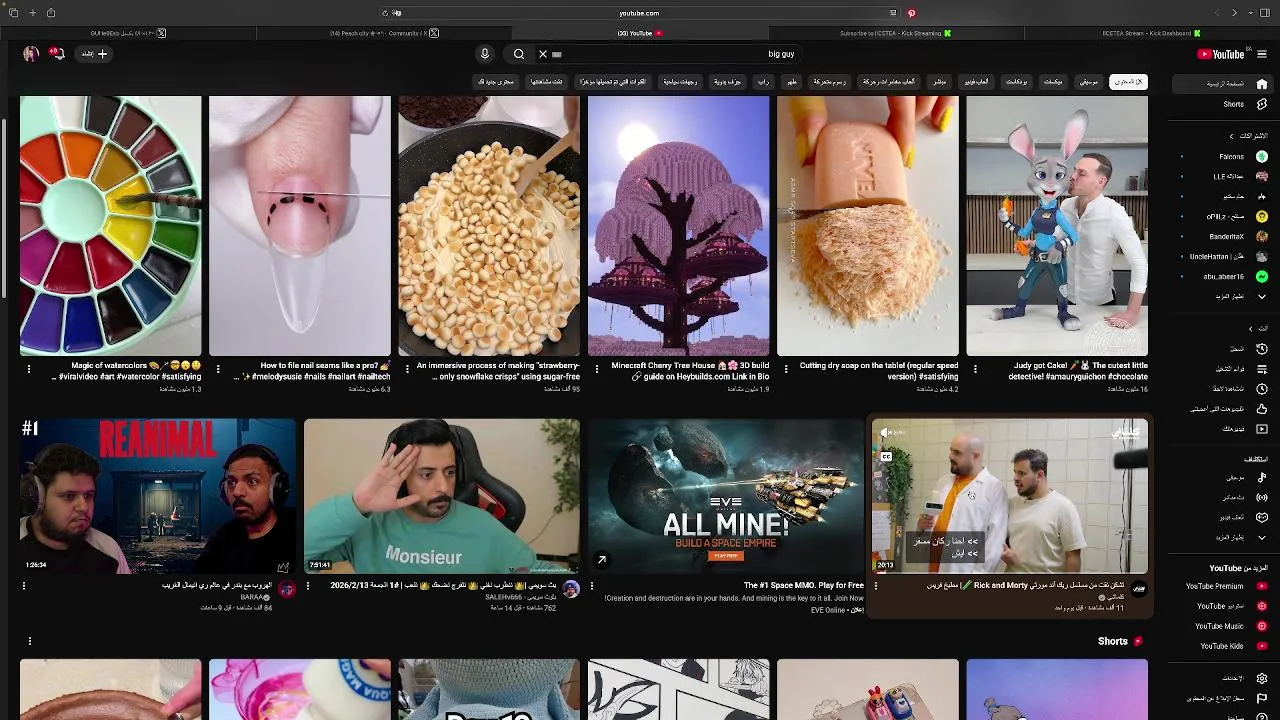Viewport: 1280px width, 720px height.
Task: Click the Safari address bar youtube.com
Action: click(x=639, y=13)
